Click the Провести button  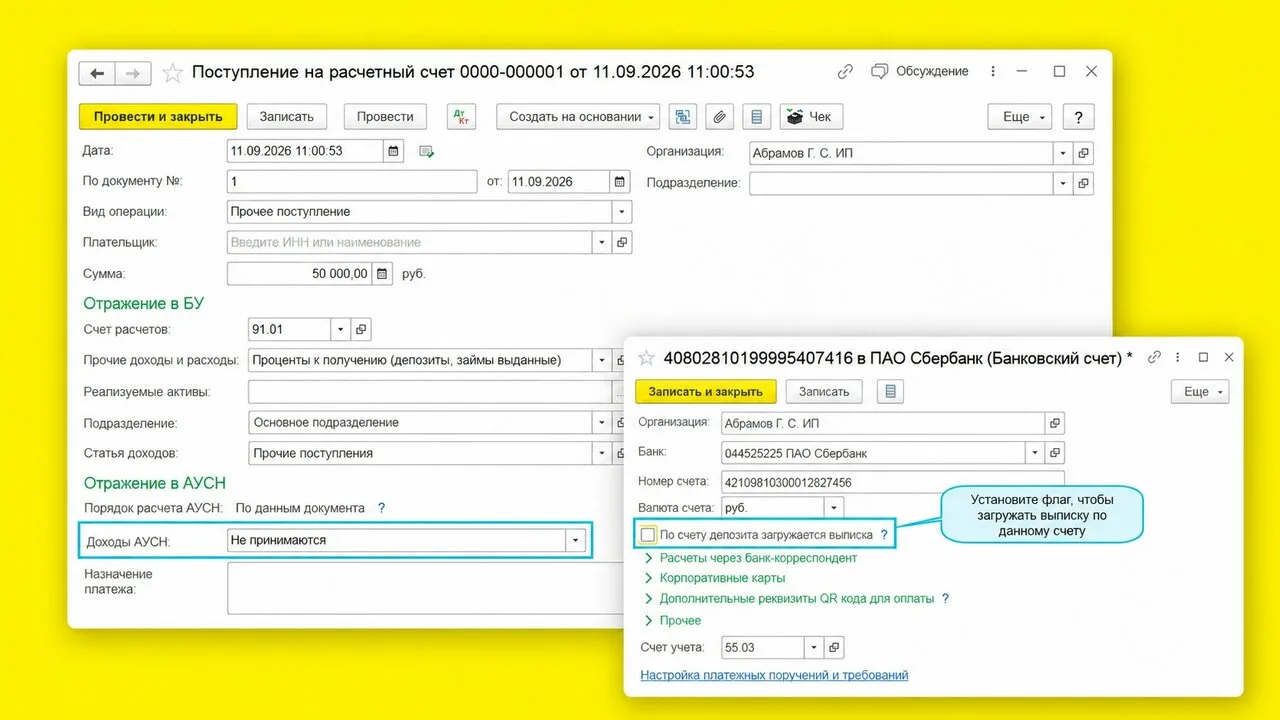point(385,116)
